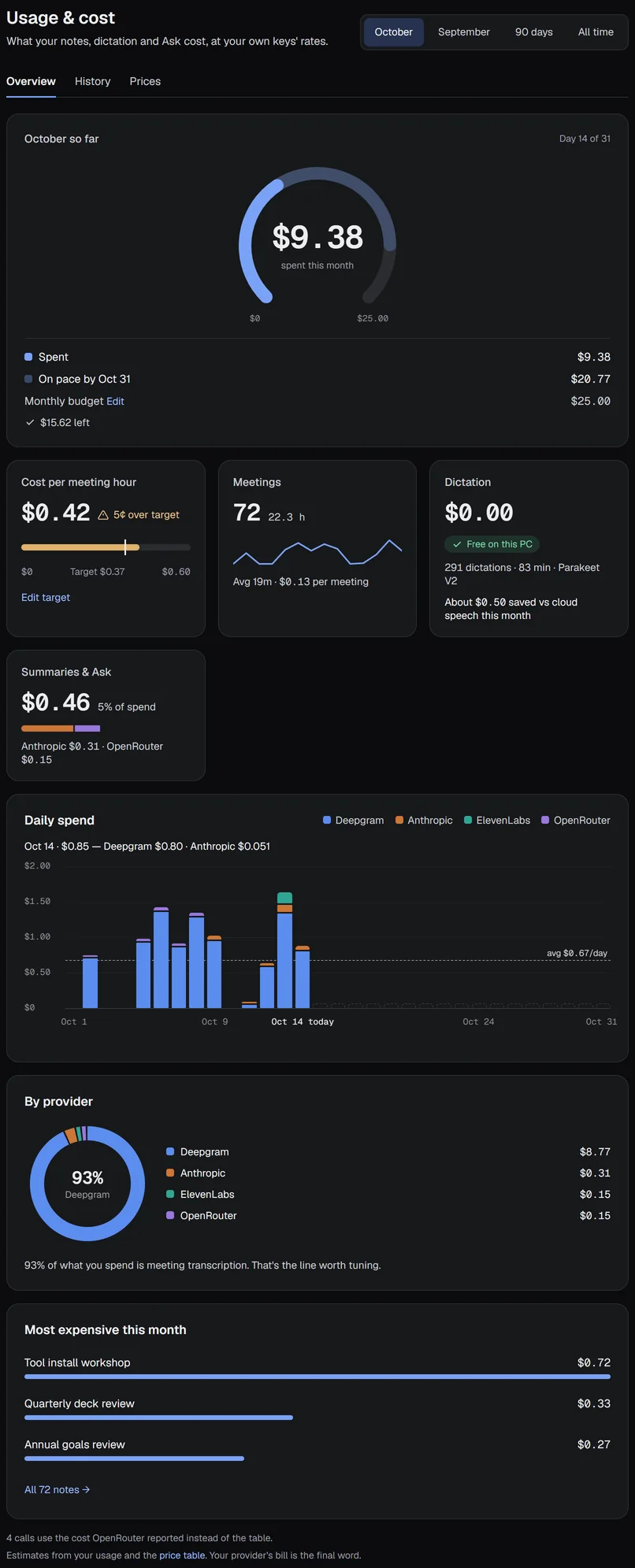
Task: Click the $0.72 cost of Tool install workshop
Action: [594, 1362]
